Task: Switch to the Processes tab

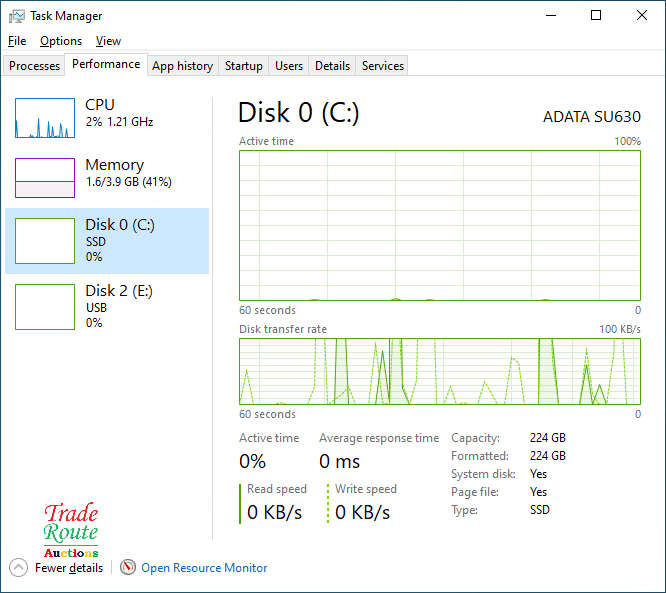Action: coord(35,66)
